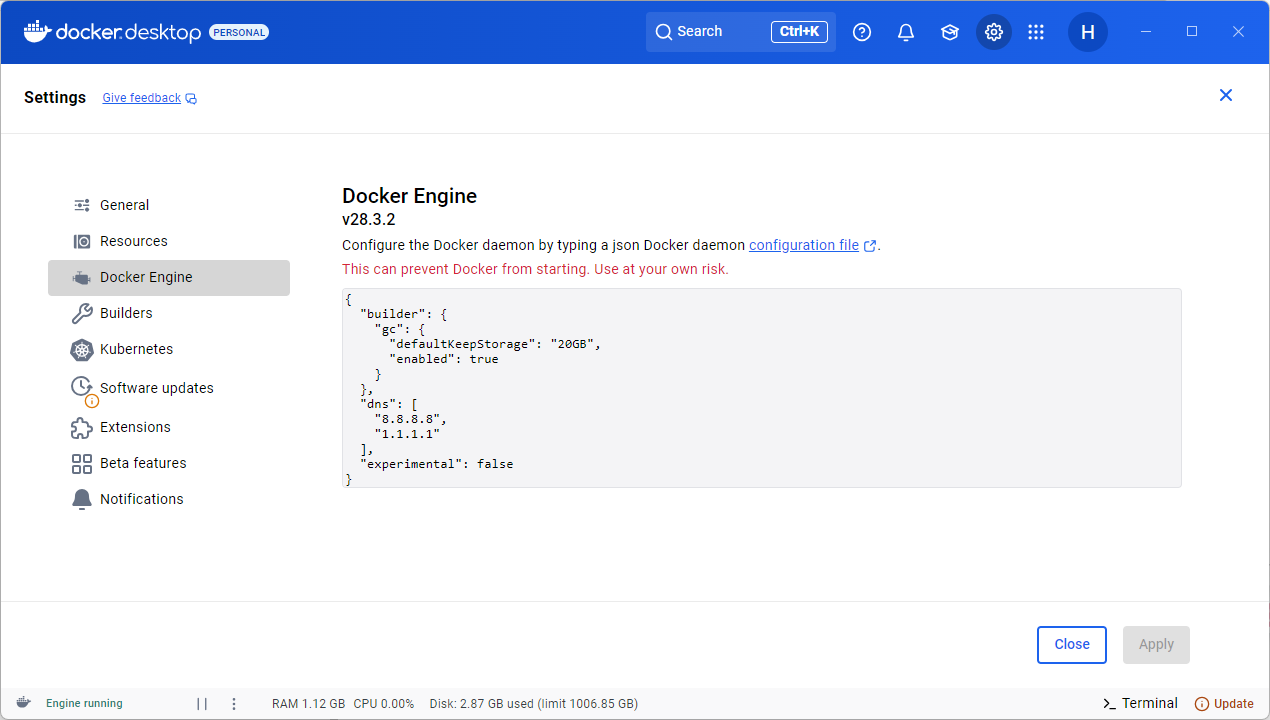Viewport: 1270px width, 720px height.
Task: Click the Engine running status text
Action: [x=84, y=704]
